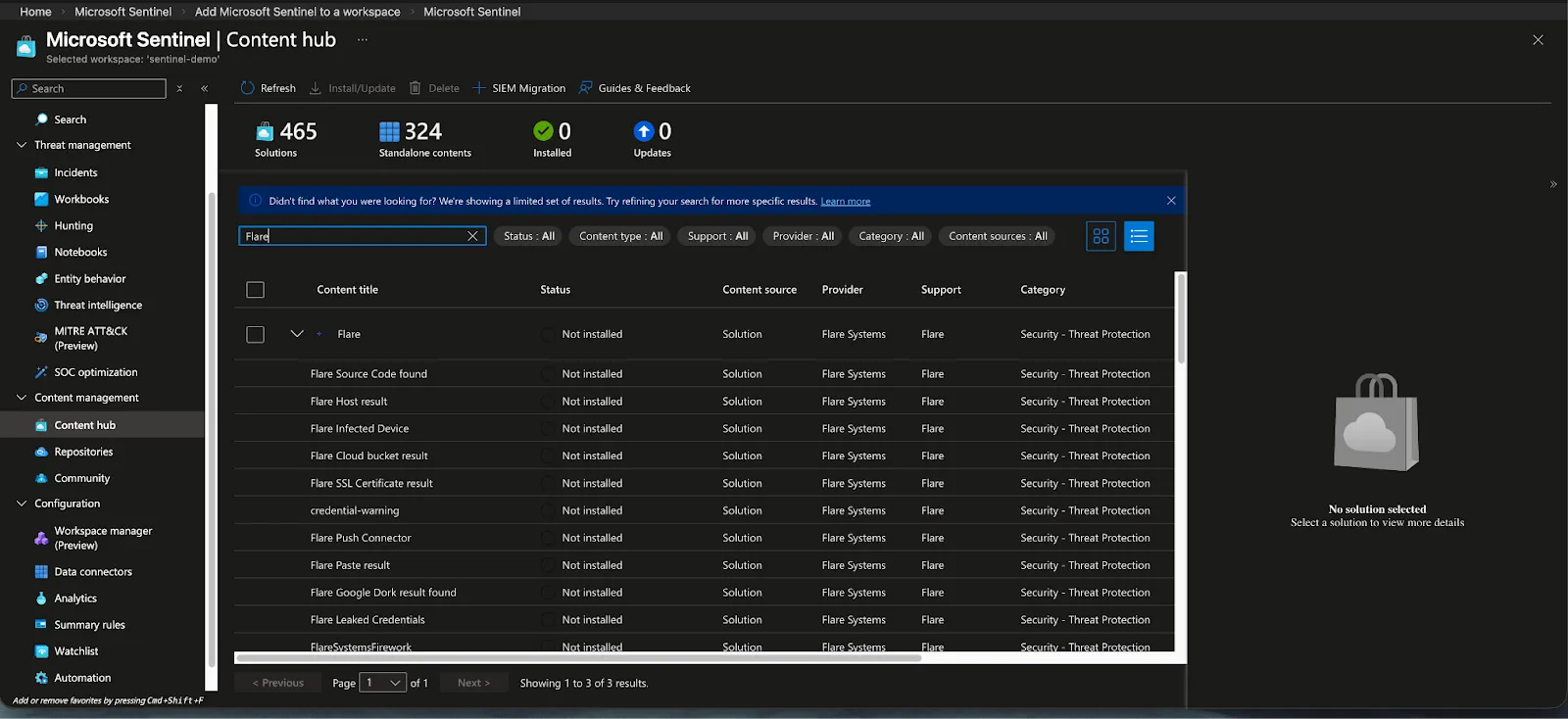
Task: Click the Repositories sidebar icon
Action: coord(41,452)
